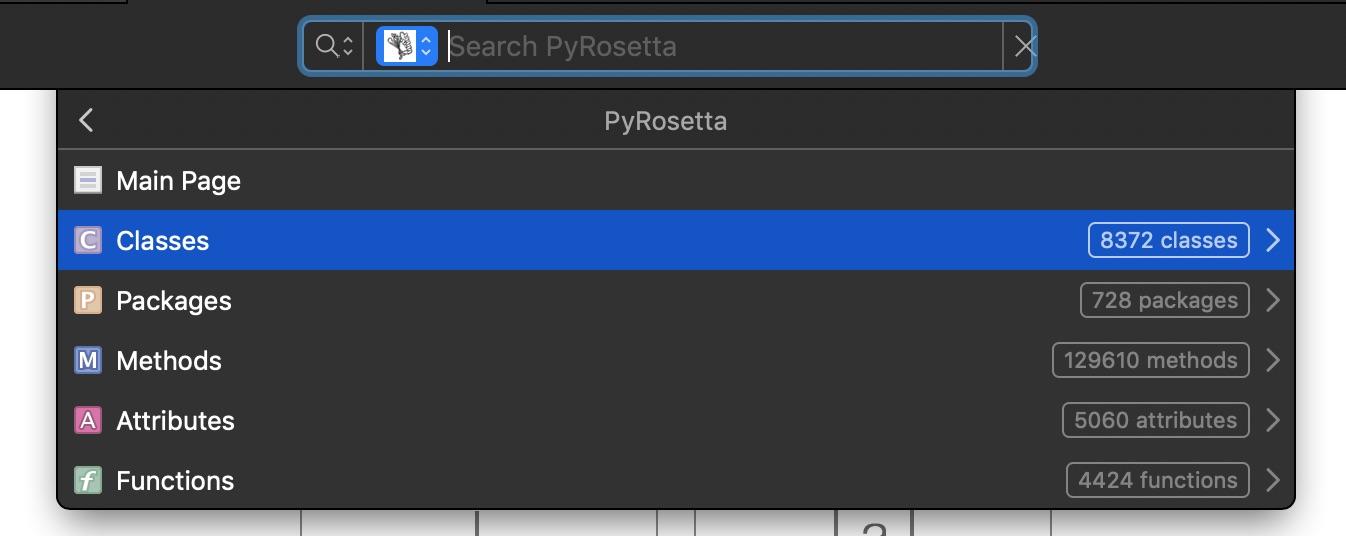The height and width of the screenshot is (536, 1346).
Task: Clear the search with the X icon
Action: point(1023,46)
